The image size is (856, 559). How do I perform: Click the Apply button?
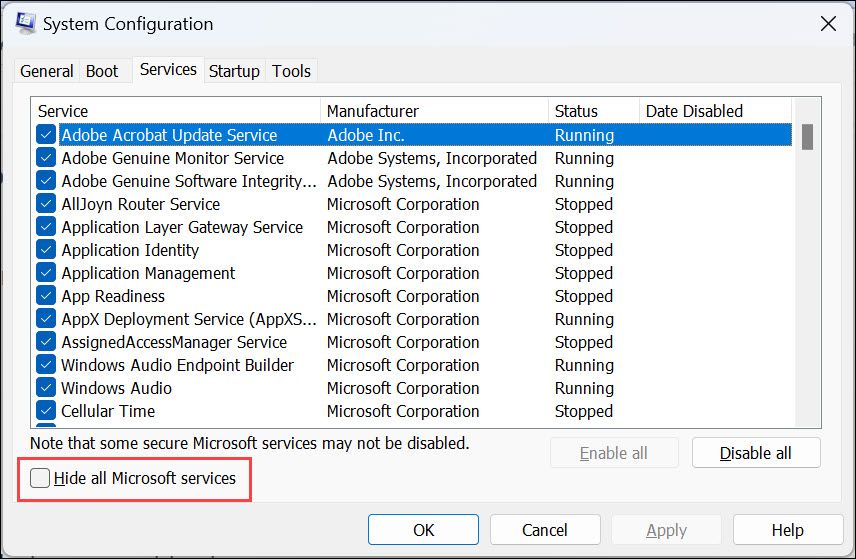click(x=667, y=530)
